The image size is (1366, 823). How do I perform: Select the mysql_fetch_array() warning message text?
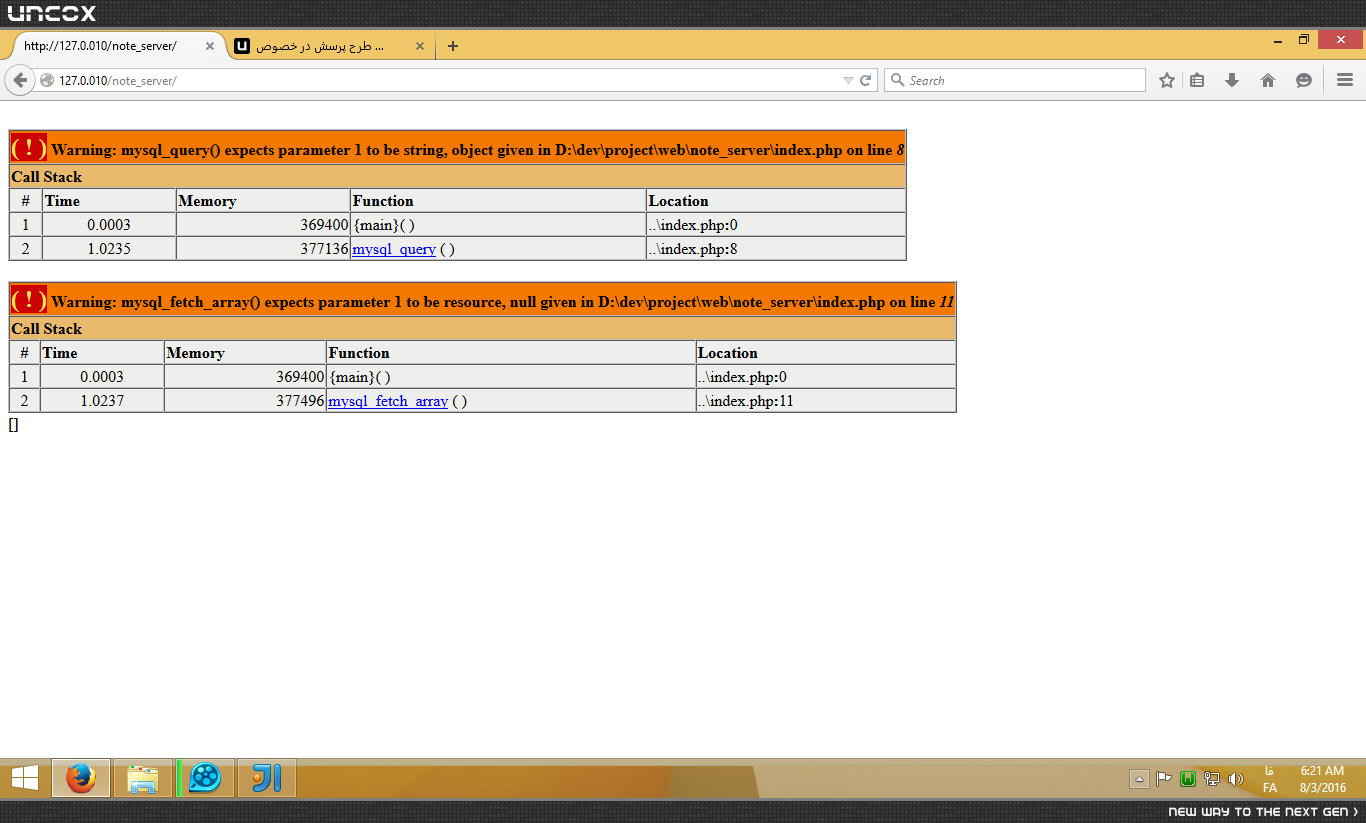(x=502, y=302)
